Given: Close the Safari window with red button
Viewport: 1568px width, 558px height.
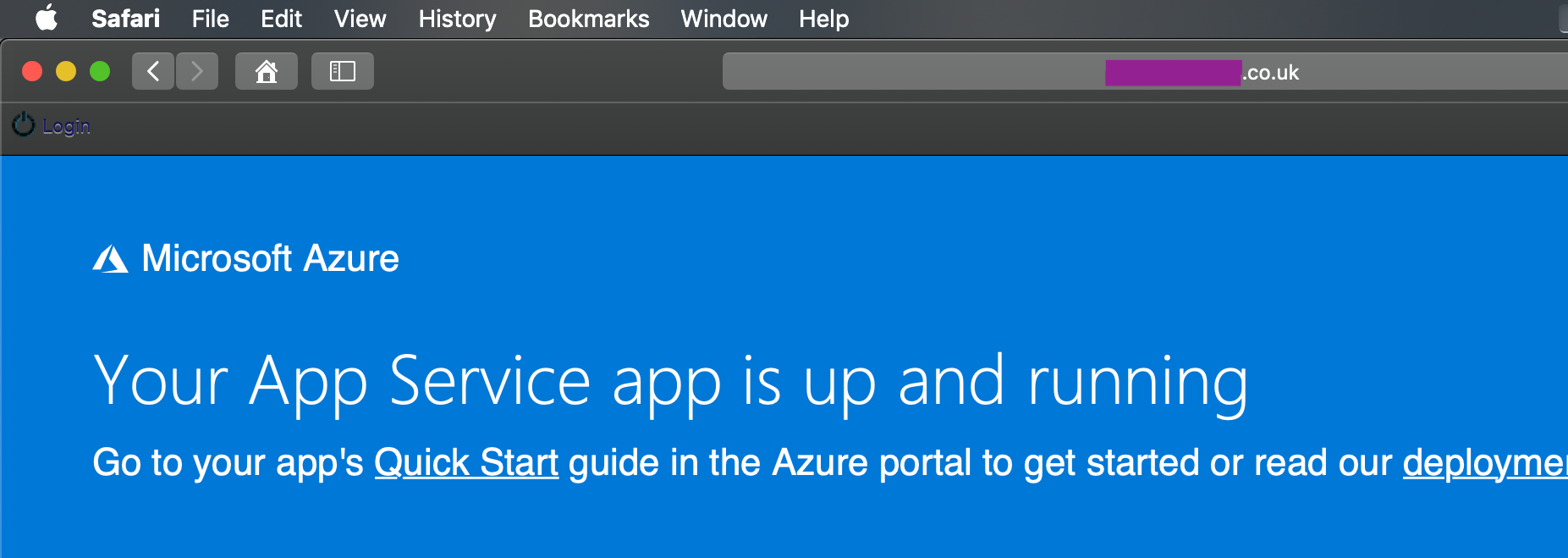Looking at the screenshot, I should [x=32, y=71].
